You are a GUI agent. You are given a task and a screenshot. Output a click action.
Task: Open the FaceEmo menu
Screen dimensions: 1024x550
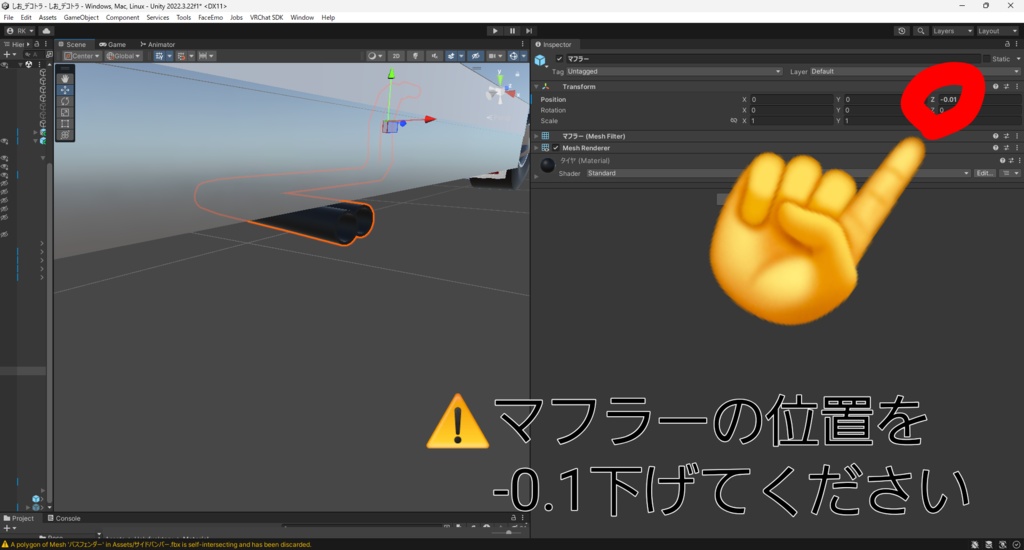(x=210, y=18)
